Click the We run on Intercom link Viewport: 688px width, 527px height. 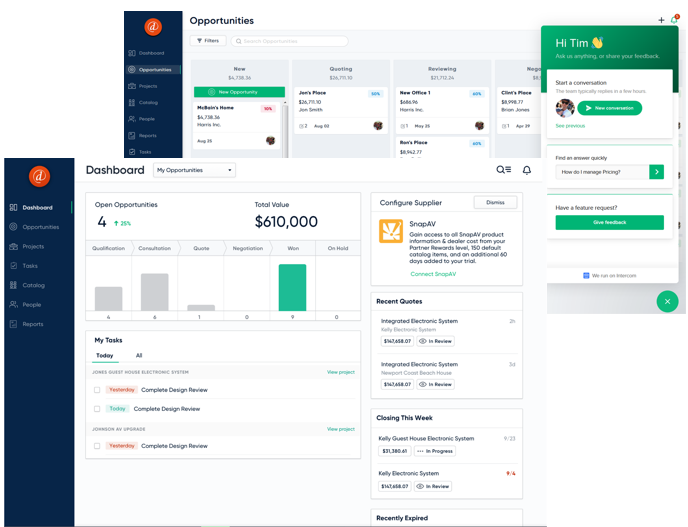coord(609,276)
